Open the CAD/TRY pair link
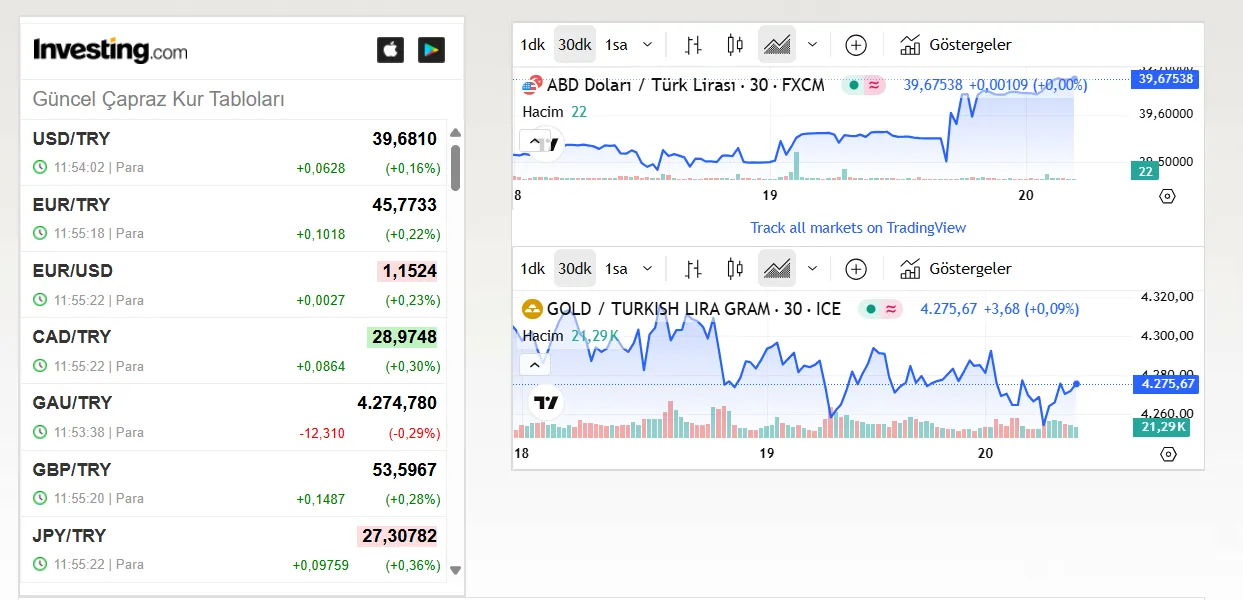 (71, 336)
